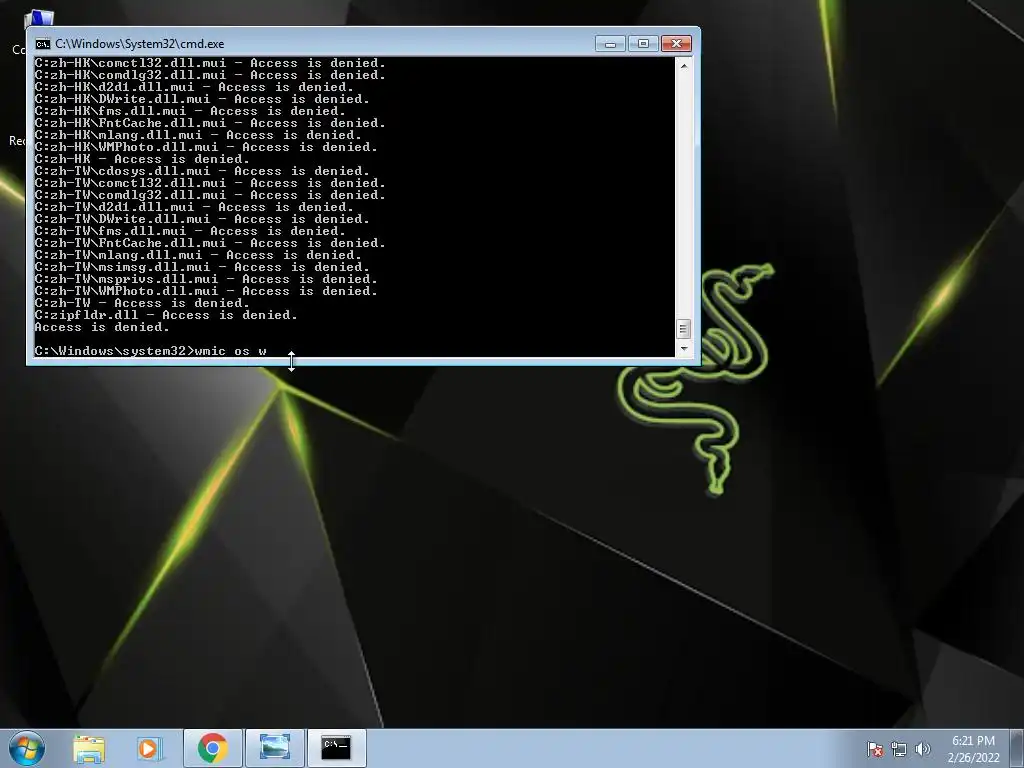The width and height of the screenshot is (1024, 768).
Task: Click the line 'C:zh-TW\mlang.dll.mui'
Action: tap(198, 255)
